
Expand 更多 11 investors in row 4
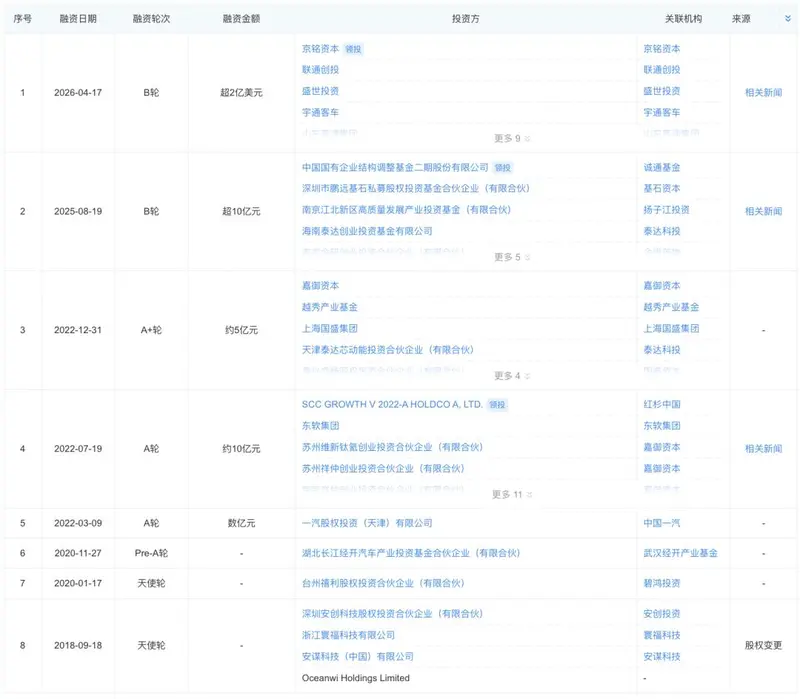click(512, 494)
